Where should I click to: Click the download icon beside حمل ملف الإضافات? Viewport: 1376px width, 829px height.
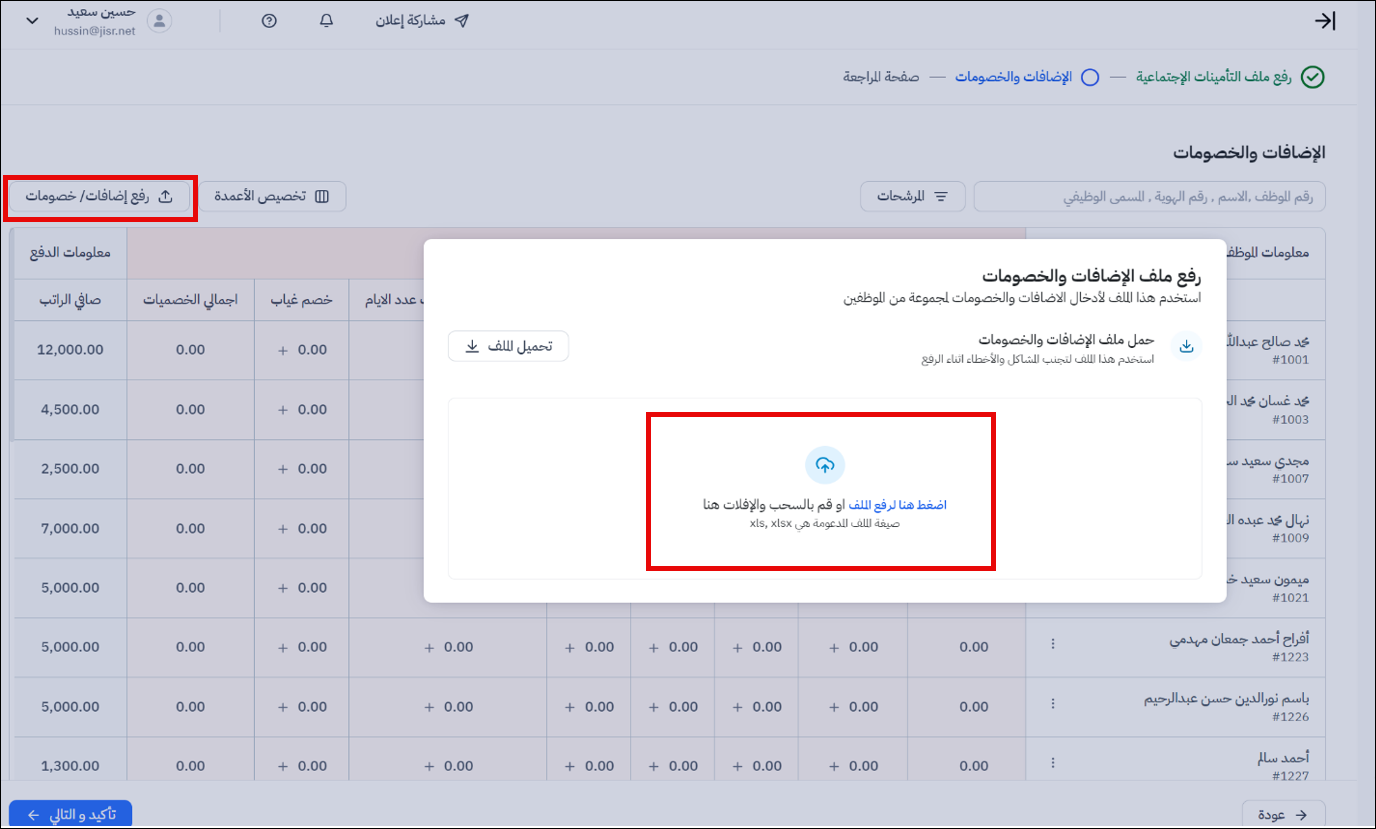(x=1186, y=347)
